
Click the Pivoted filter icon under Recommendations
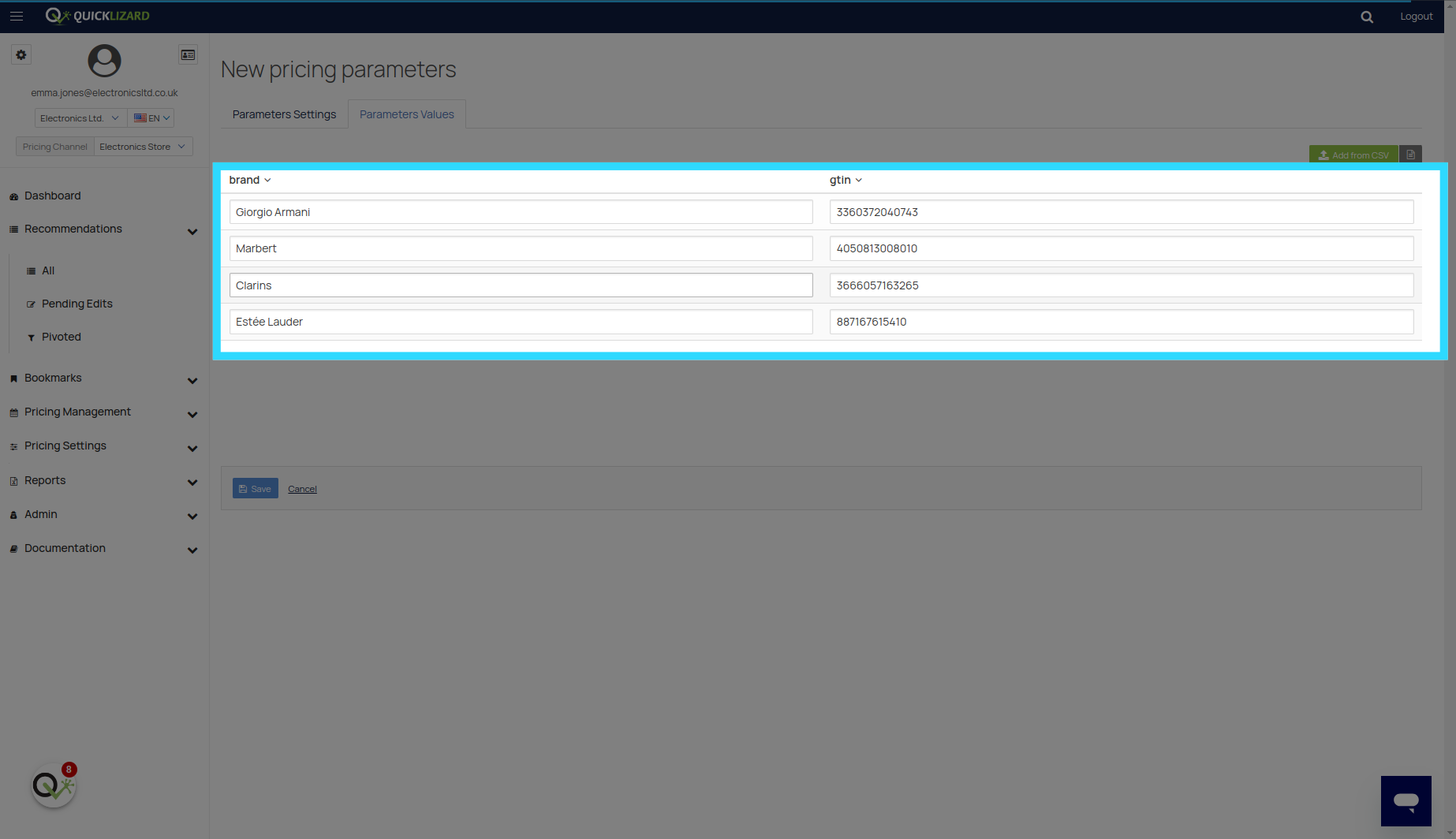[x=31, y=337]
